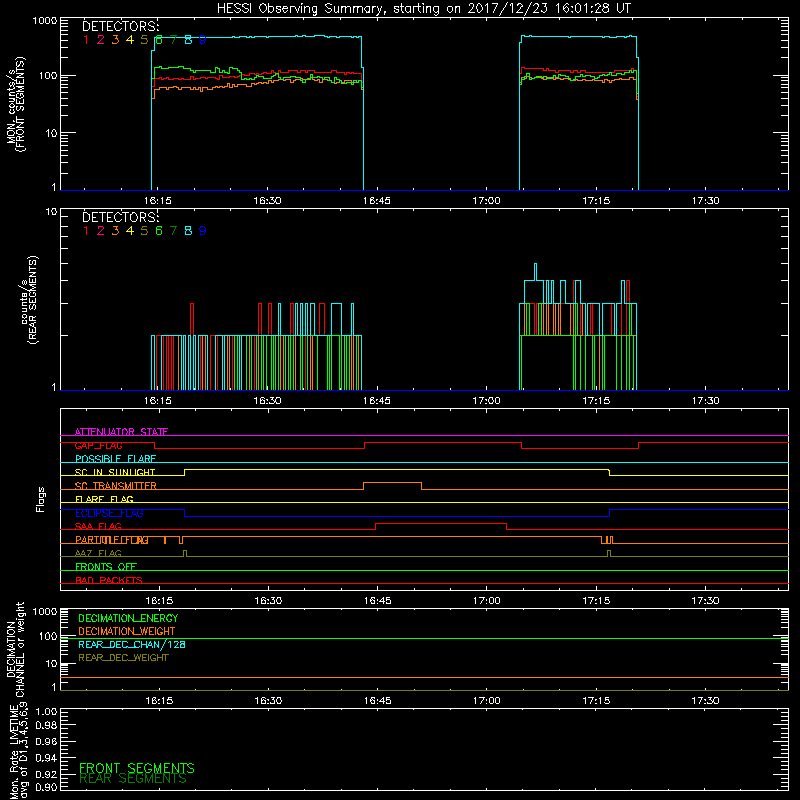Select red detector 1 in rear segments legend
The width and height of the screenshot is (800, 800).
point(86,231)
